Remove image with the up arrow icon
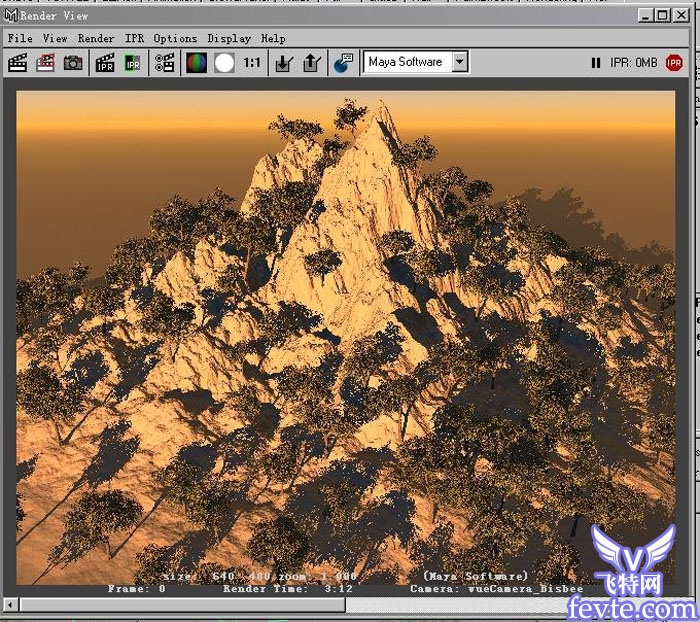Image resolution: width=700 pixels, height=622 pixels. click(312, 63)
